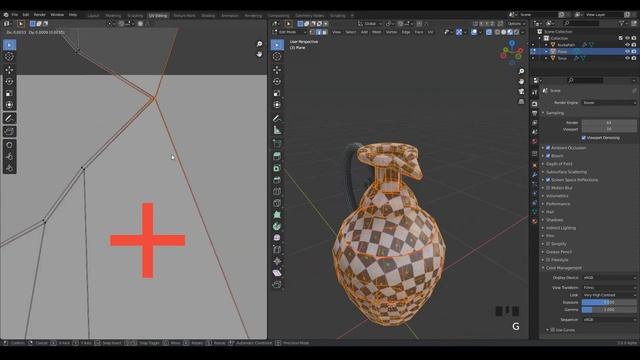Select the Rotate tool in 3D viewport
Screen dimensions: 640x360
click(x=277, y=82)
